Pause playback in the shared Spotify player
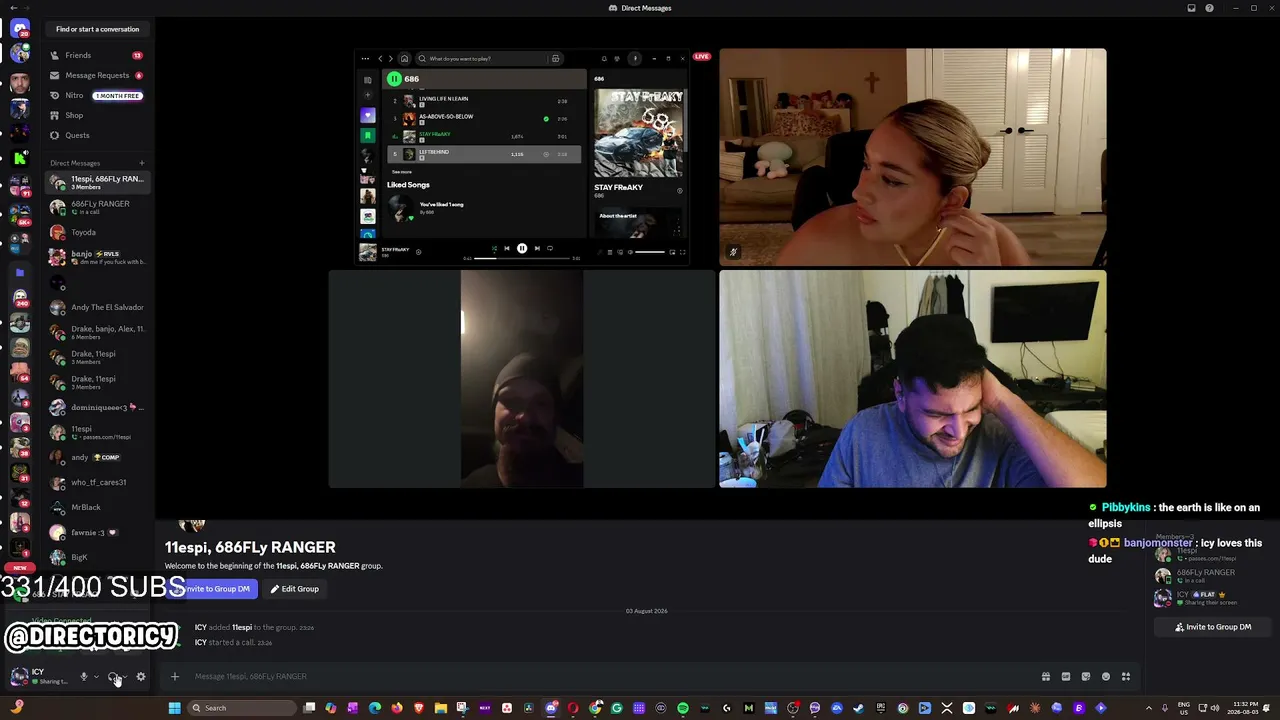1280x720 pixels. [x=522, y=248]
